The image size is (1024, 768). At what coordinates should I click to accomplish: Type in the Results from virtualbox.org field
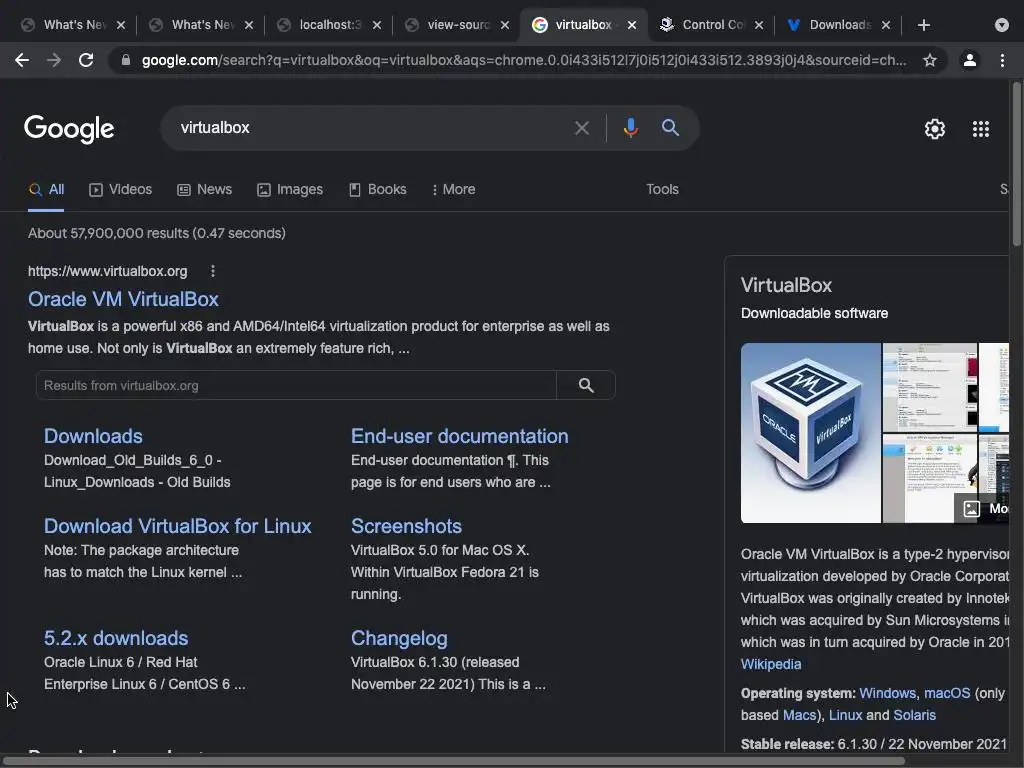pos(296,385)
